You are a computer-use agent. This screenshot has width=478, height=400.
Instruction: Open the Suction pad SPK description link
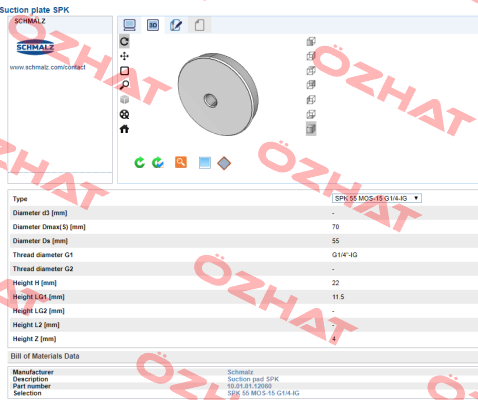(x=253, y=379)
